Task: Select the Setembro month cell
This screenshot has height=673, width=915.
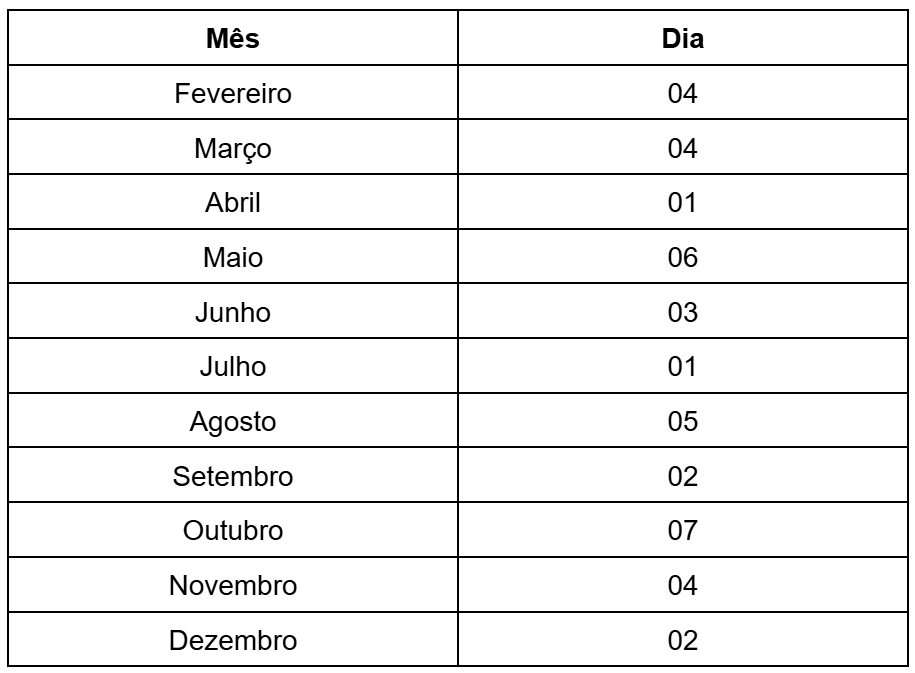Action: click(x=233, y=476)
